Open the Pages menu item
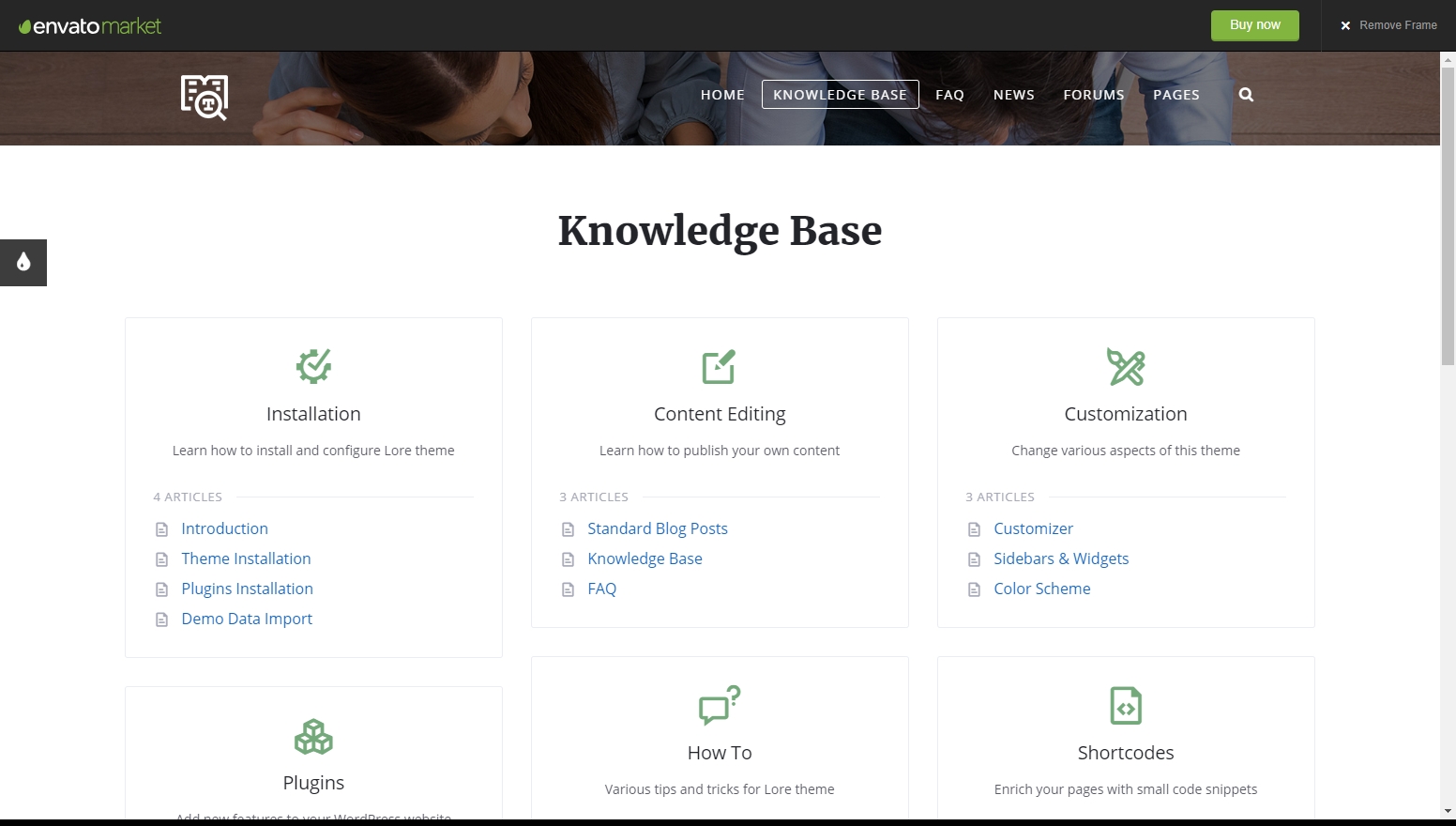Viewport: 1456px width, 826px height. (x=1176, y=95)
